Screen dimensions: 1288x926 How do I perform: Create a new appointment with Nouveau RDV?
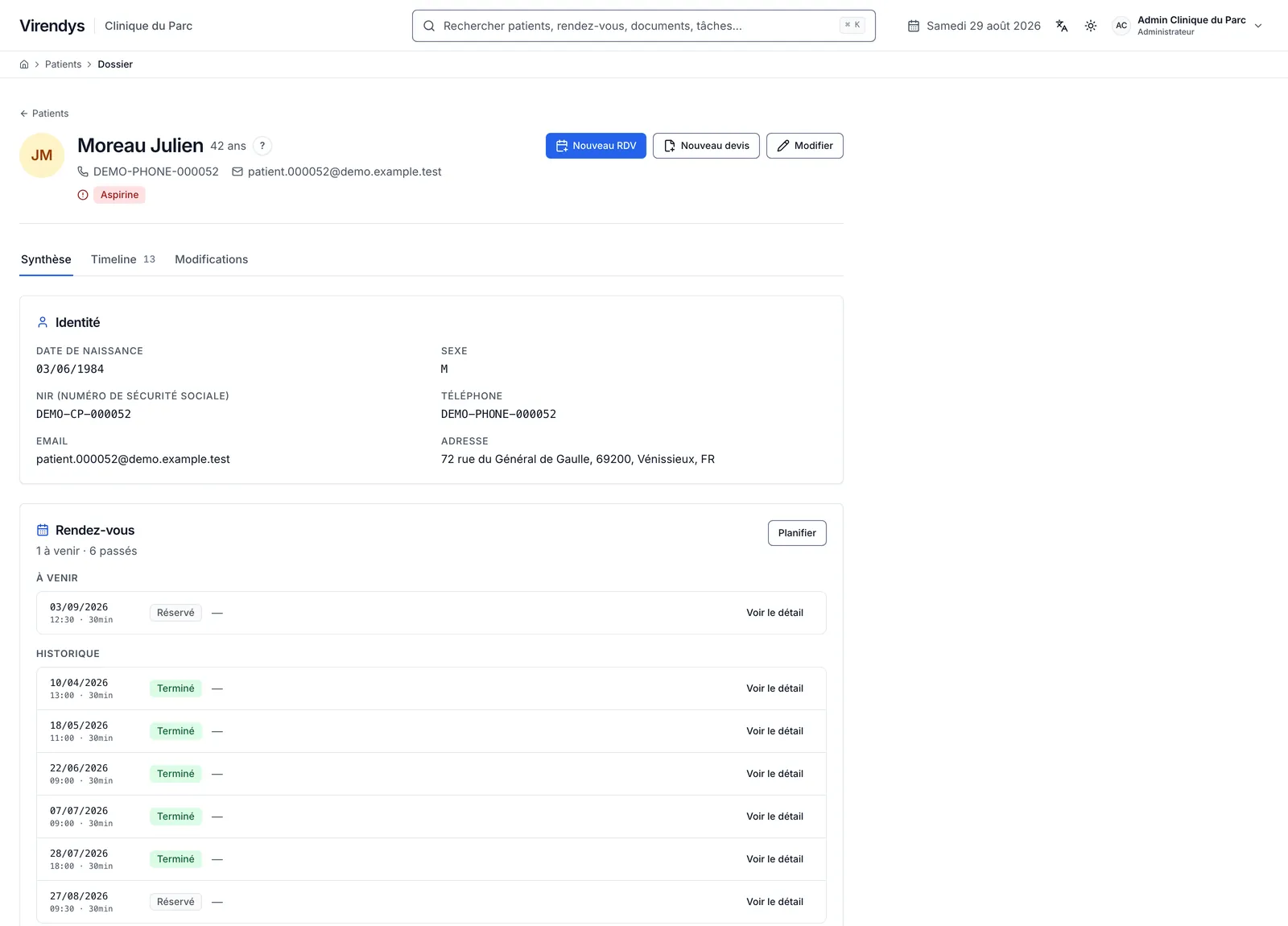[596, 146]
